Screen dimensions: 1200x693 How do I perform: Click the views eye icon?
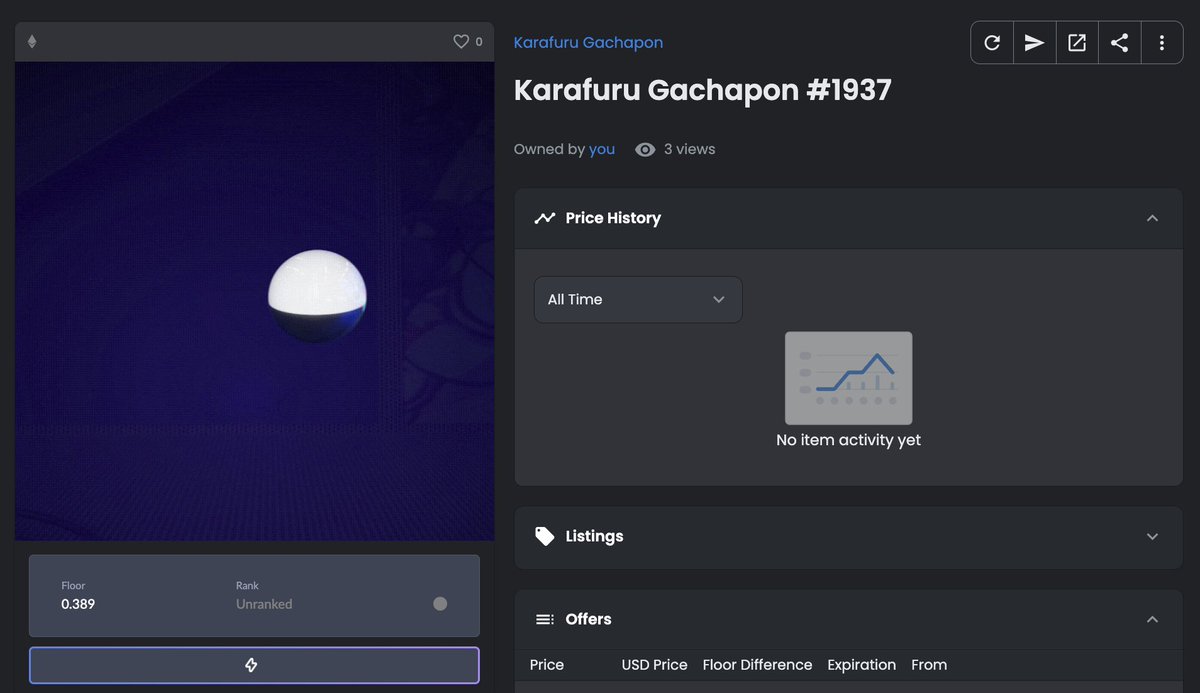(645, 148)
